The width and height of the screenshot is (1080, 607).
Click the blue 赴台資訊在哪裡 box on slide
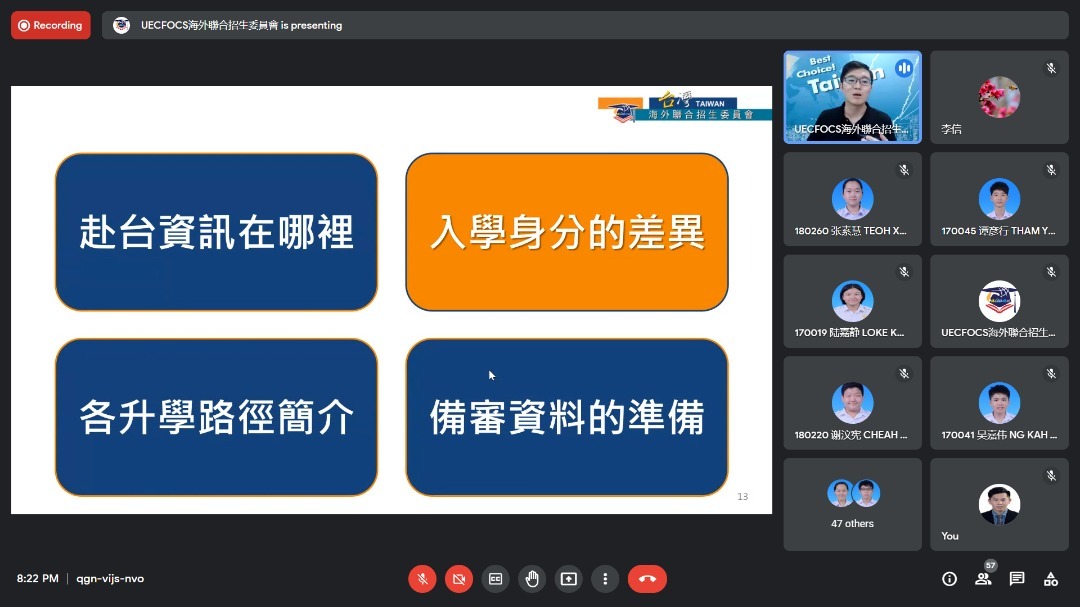pyautogui.click(x=216, y=232)
